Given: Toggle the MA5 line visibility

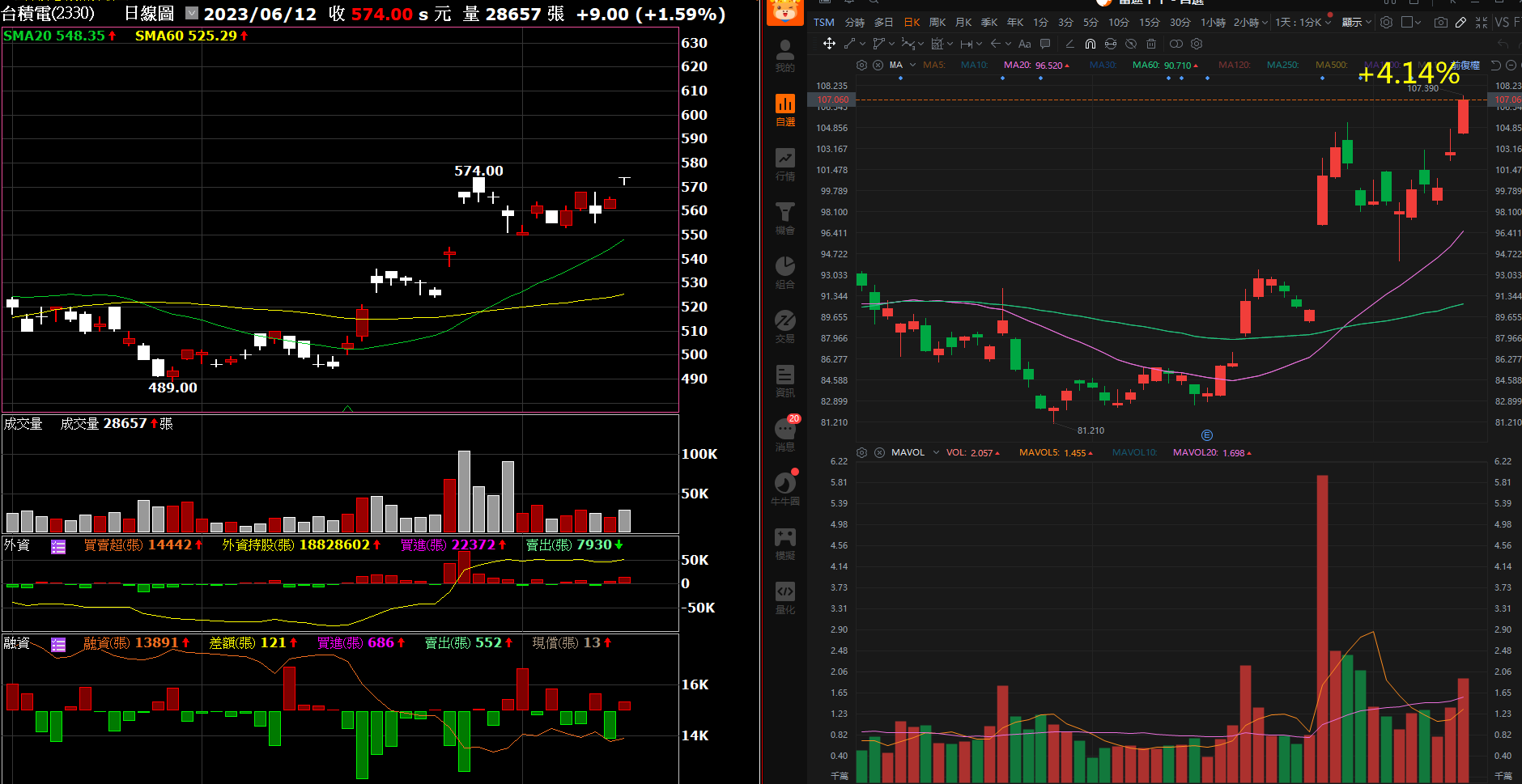Looking at the screenshot, I should (x=933, y=65).
